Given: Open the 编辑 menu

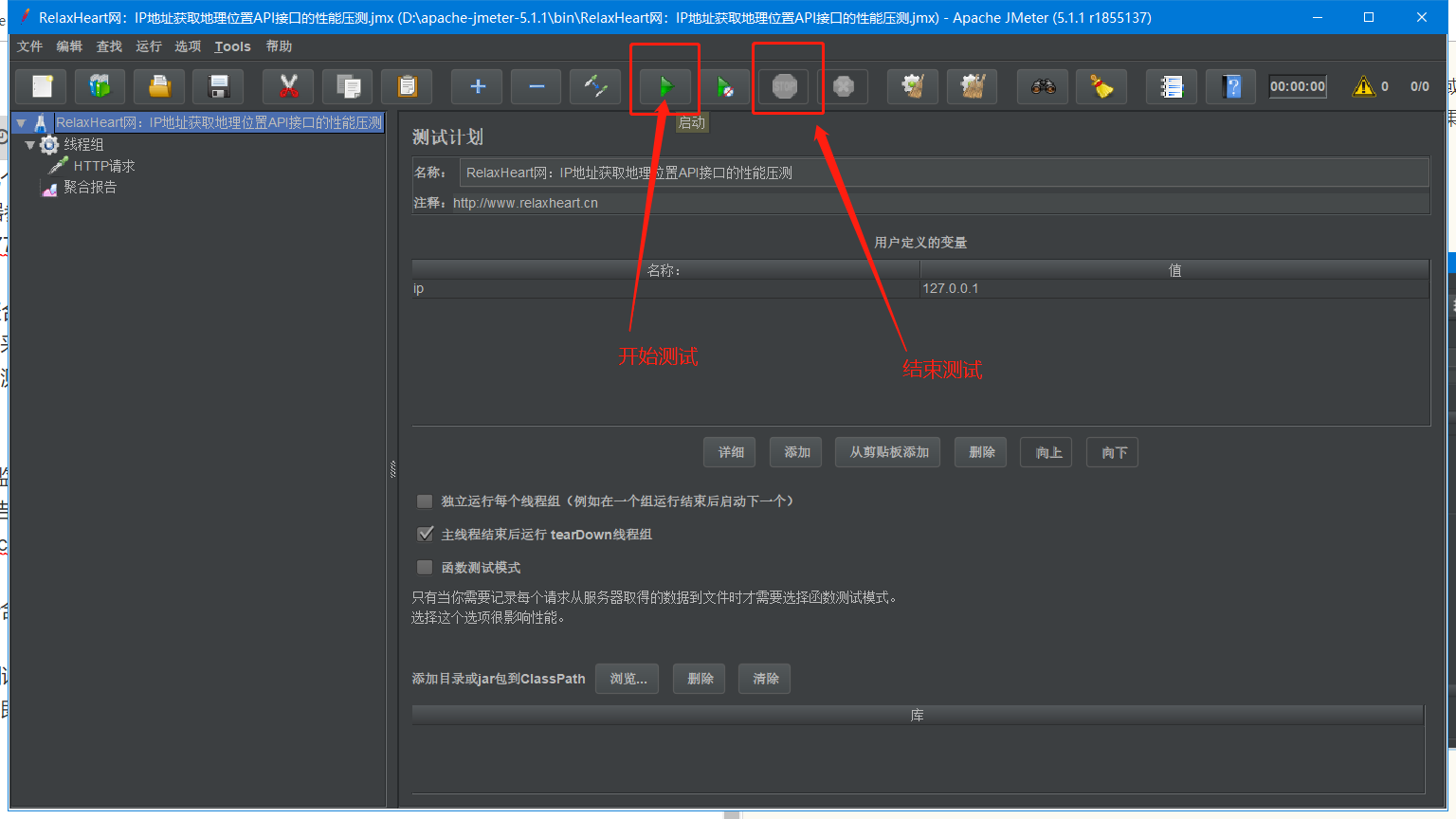Looking at the screenshot, I should [x=69, y=46].
